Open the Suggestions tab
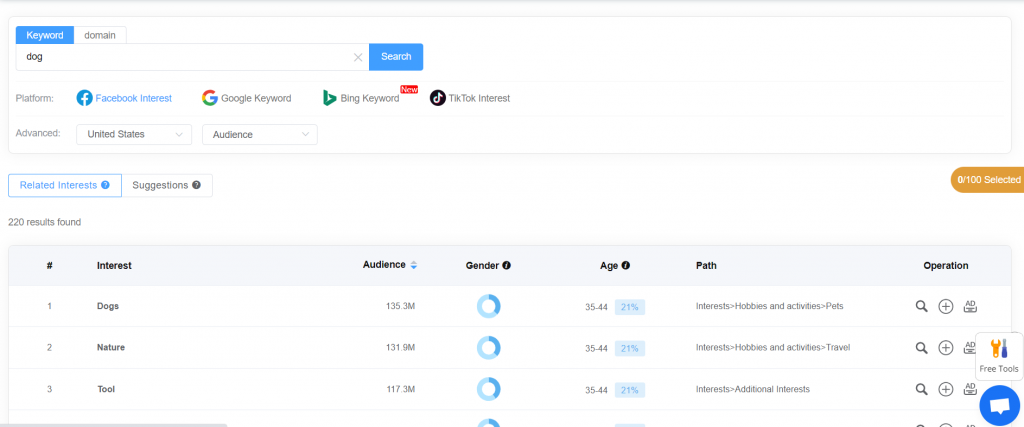 [x=167, y=185]
